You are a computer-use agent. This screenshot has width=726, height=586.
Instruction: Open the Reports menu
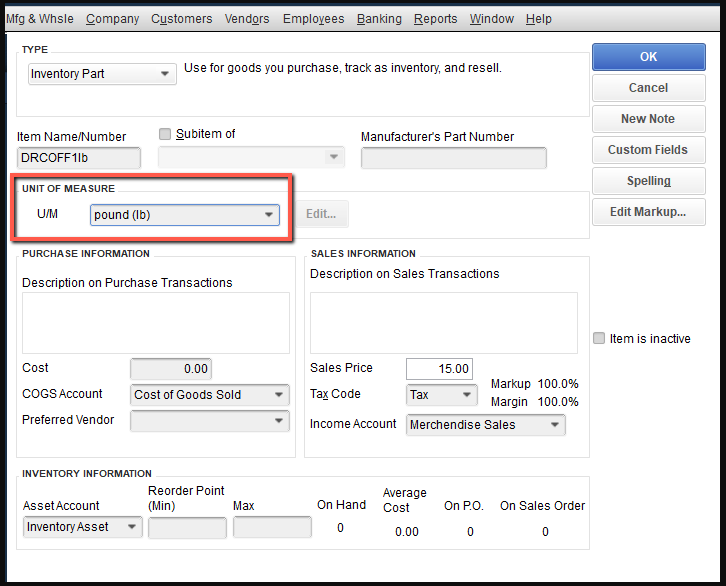coord(435,19)
